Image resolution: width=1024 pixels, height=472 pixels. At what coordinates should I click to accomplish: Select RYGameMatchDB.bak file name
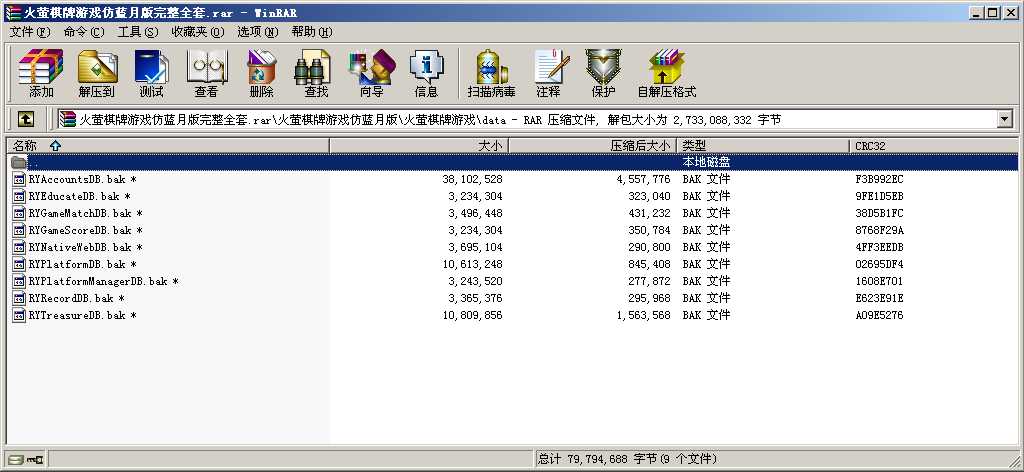point(86,213)
